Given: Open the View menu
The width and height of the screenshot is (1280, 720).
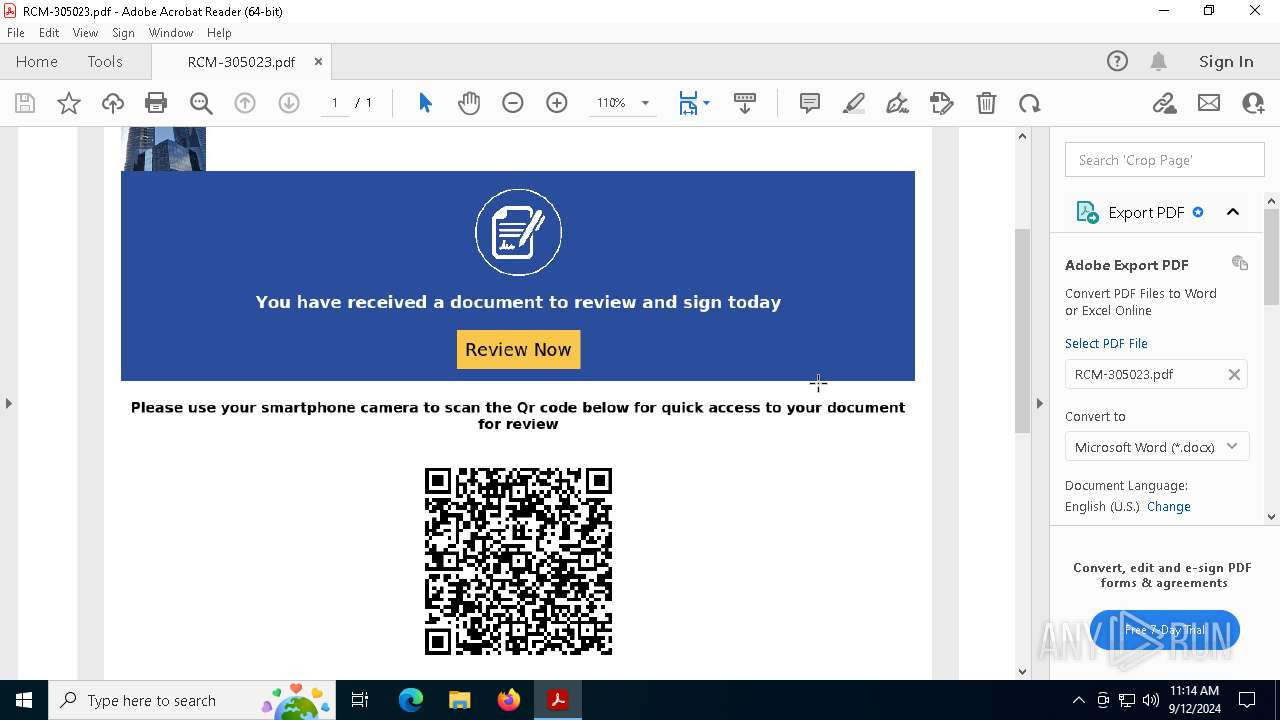Looking at the screenshot, I should point(86,33).
